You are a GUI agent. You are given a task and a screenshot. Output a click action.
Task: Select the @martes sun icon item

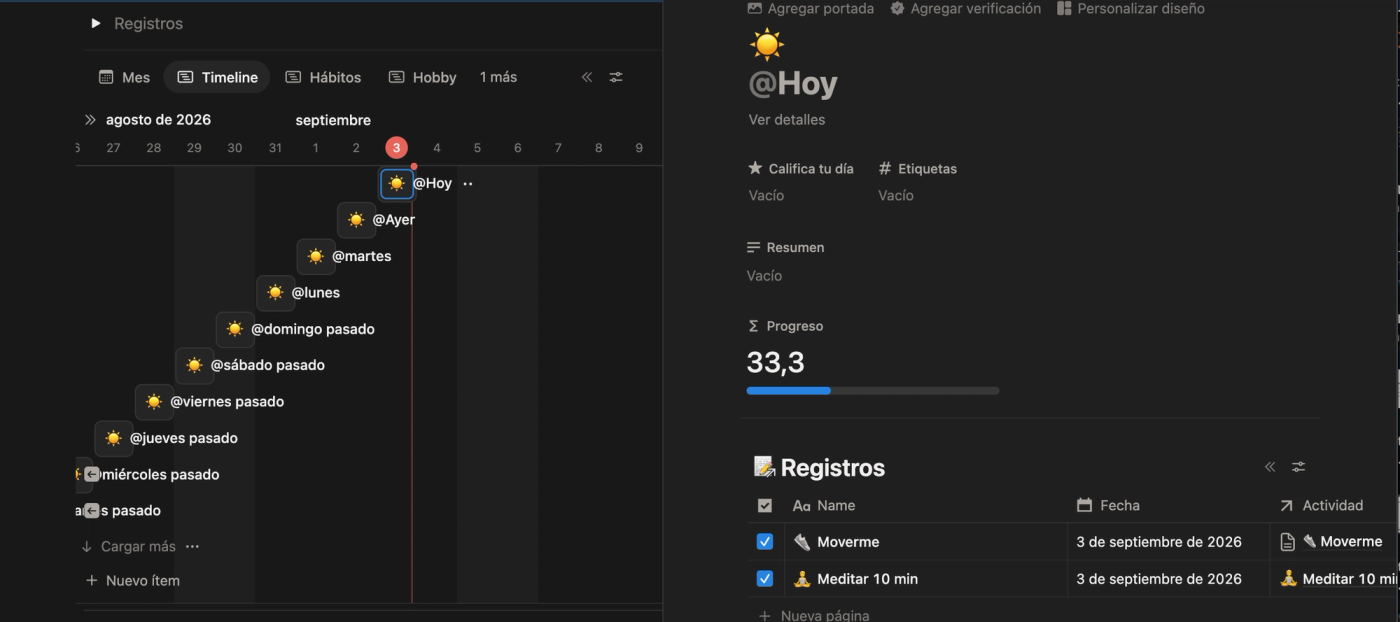[x=315, y=256]
